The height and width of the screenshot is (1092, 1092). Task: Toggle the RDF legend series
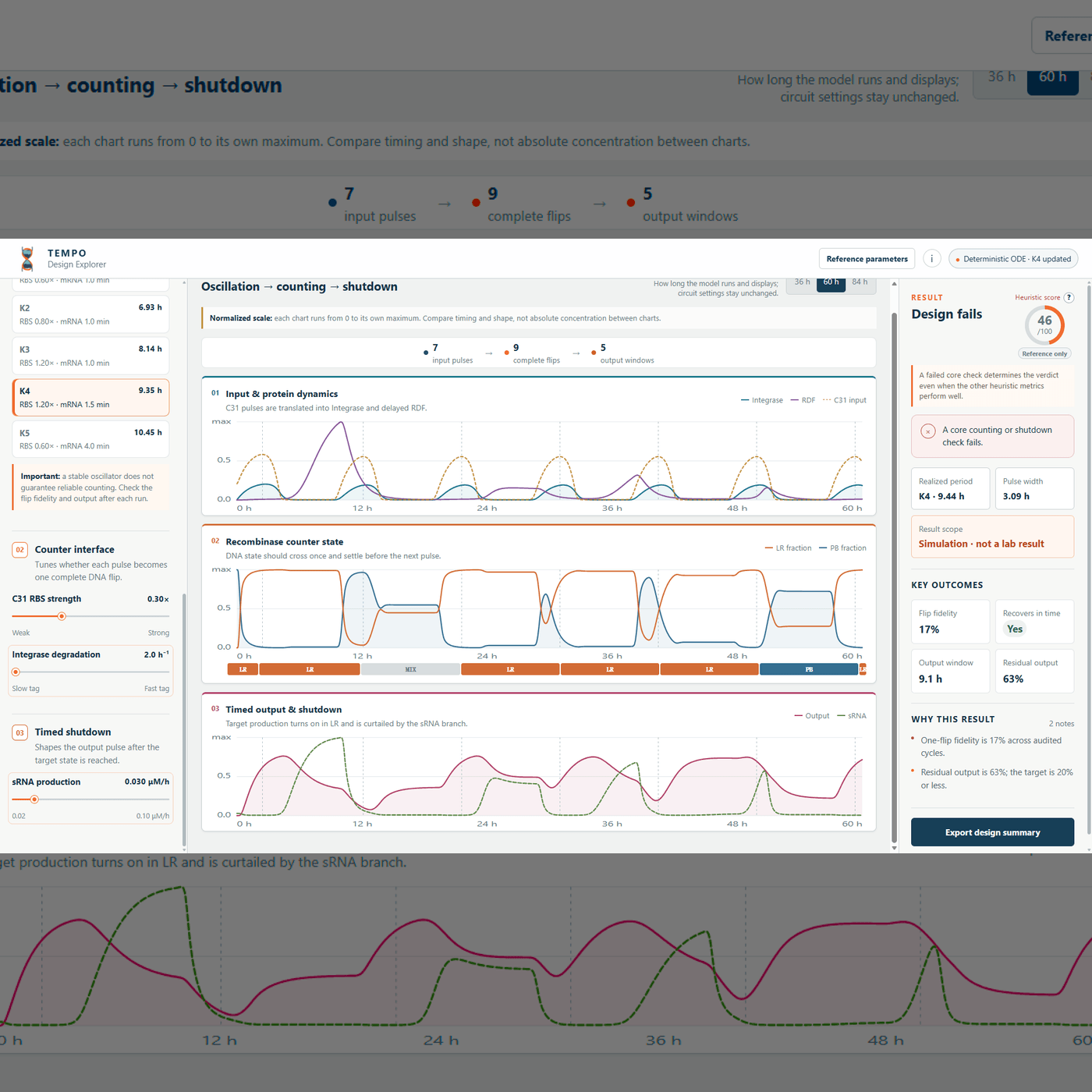(803, 400)
